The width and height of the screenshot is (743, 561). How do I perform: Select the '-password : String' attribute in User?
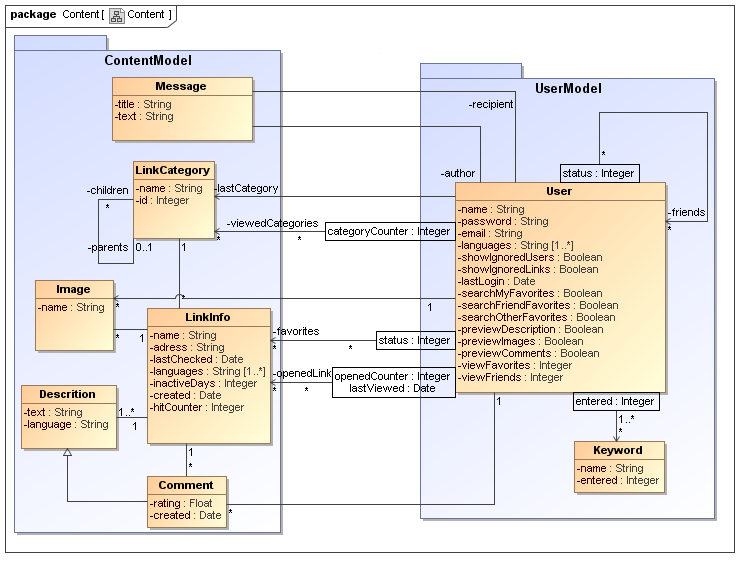[503, 221]
